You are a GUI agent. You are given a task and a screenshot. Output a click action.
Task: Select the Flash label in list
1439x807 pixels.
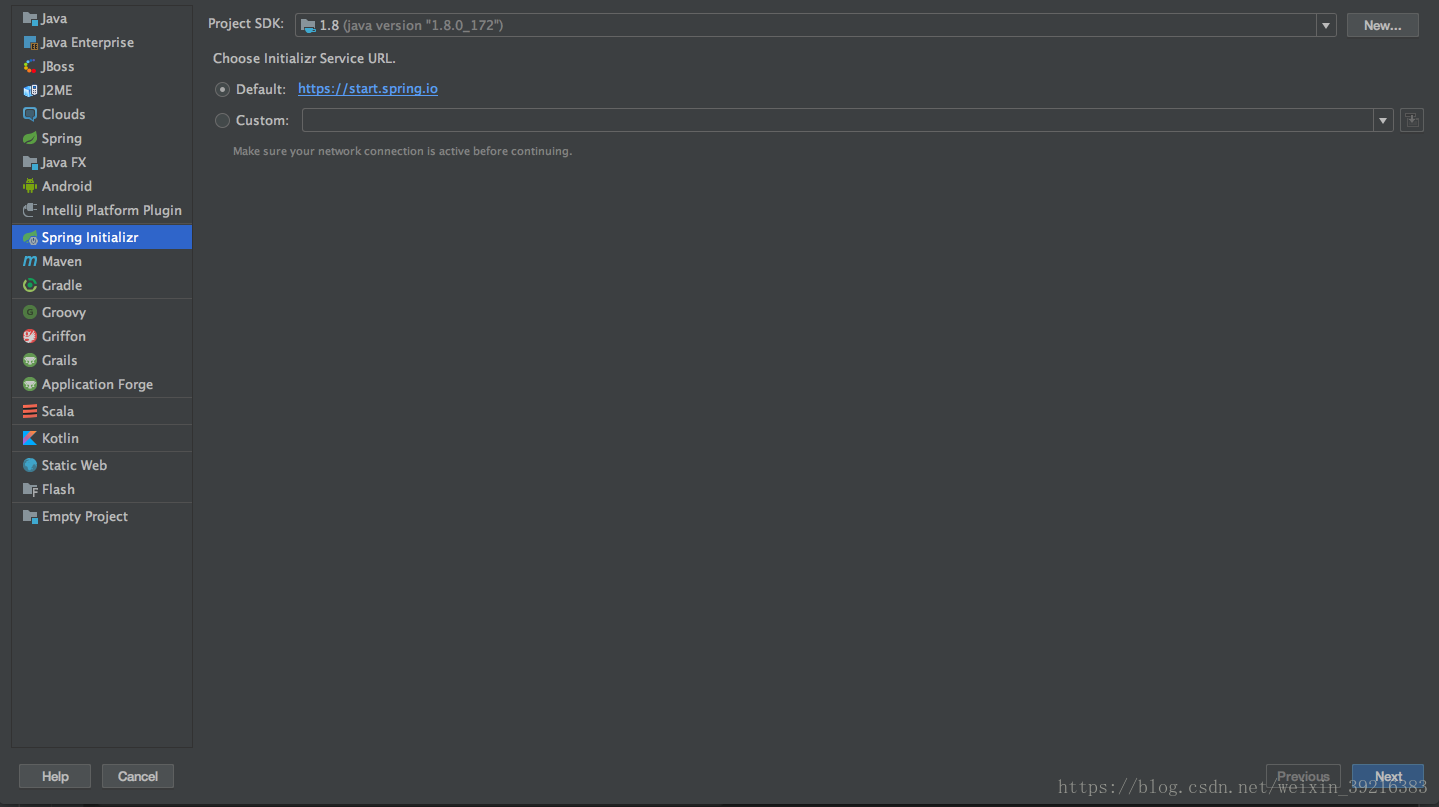[58, 490]
